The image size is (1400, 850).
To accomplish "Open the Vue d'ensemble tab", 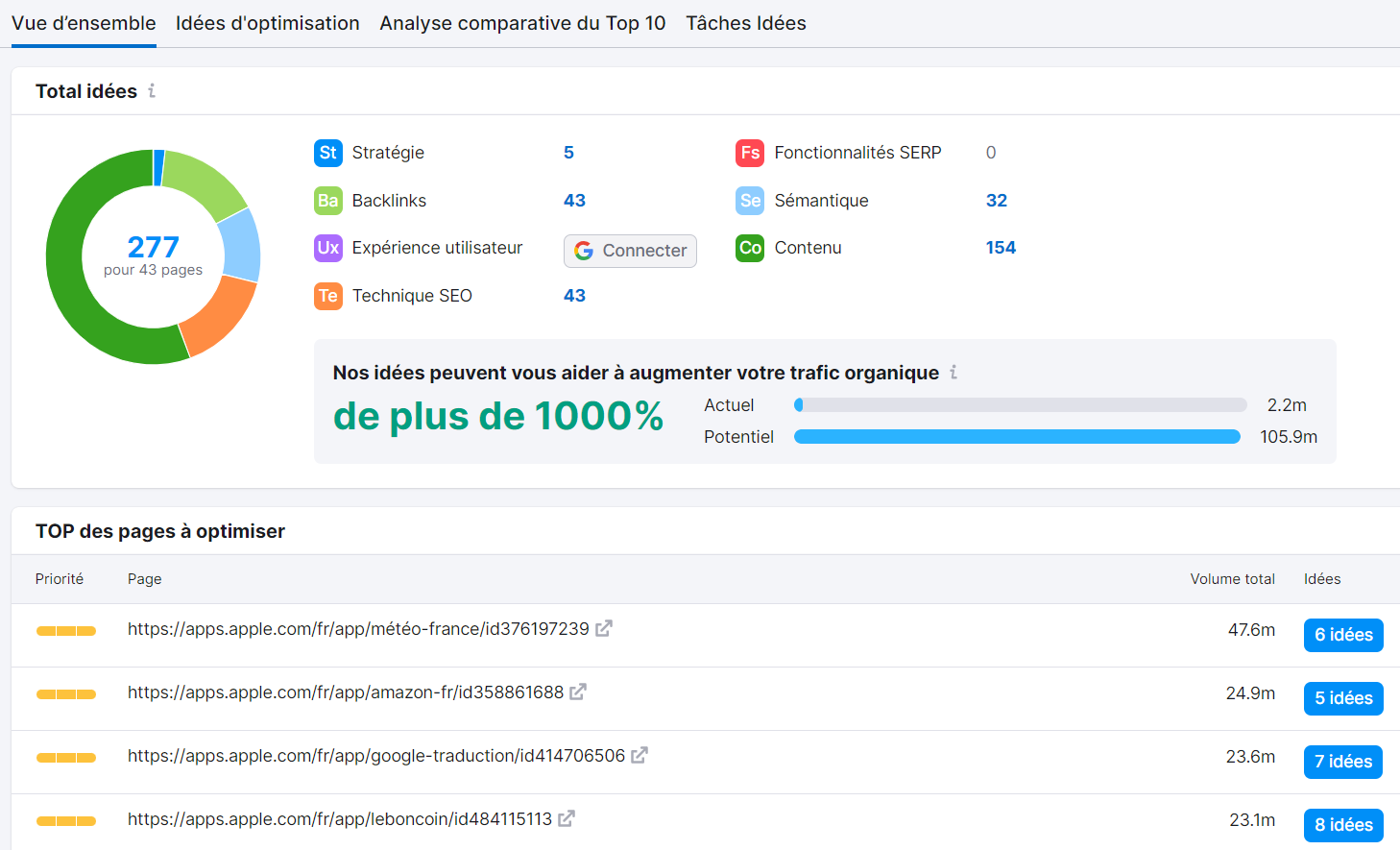I will point(84,23).
